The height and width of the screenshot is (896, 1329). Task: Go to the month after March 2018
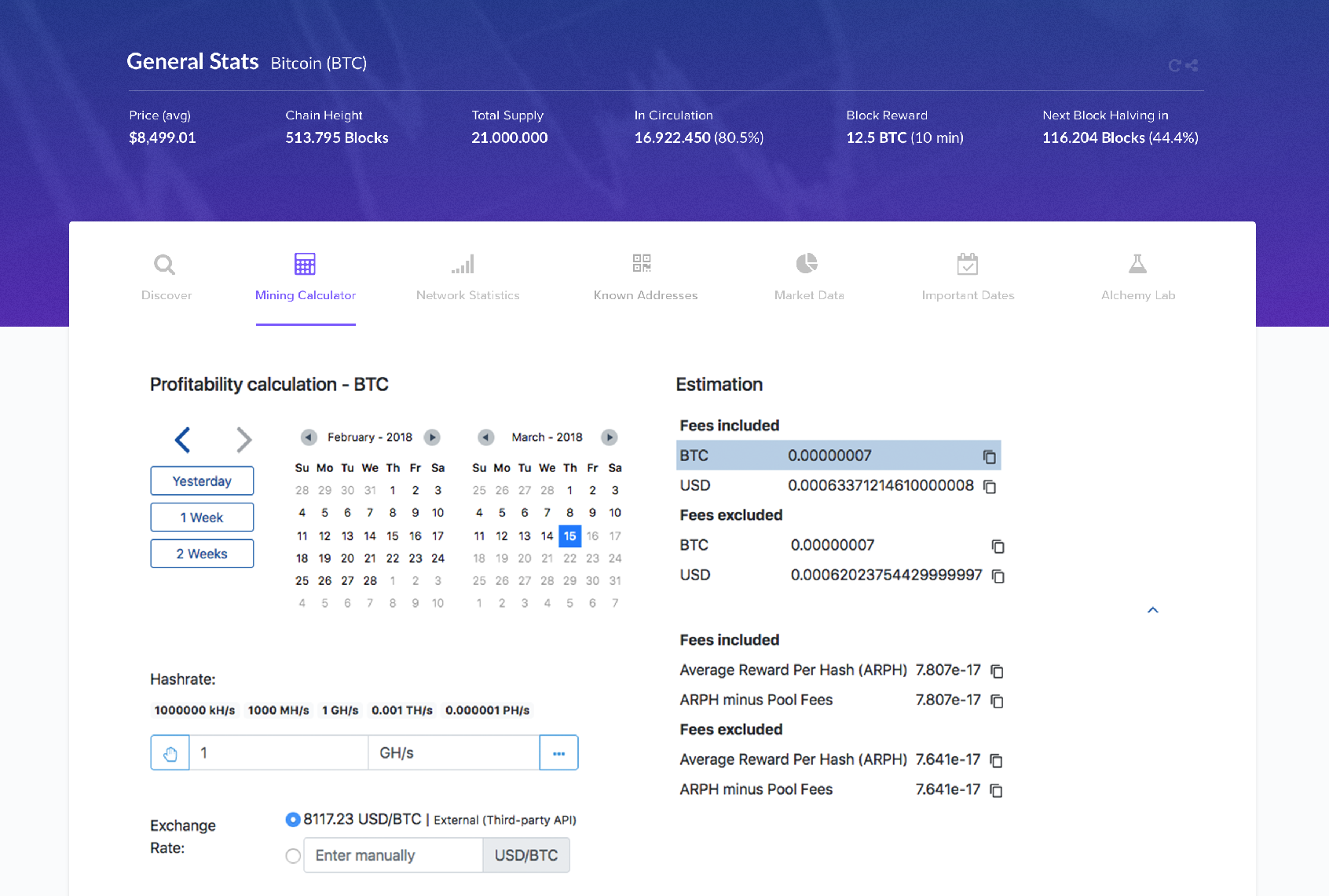click(609, 437)
